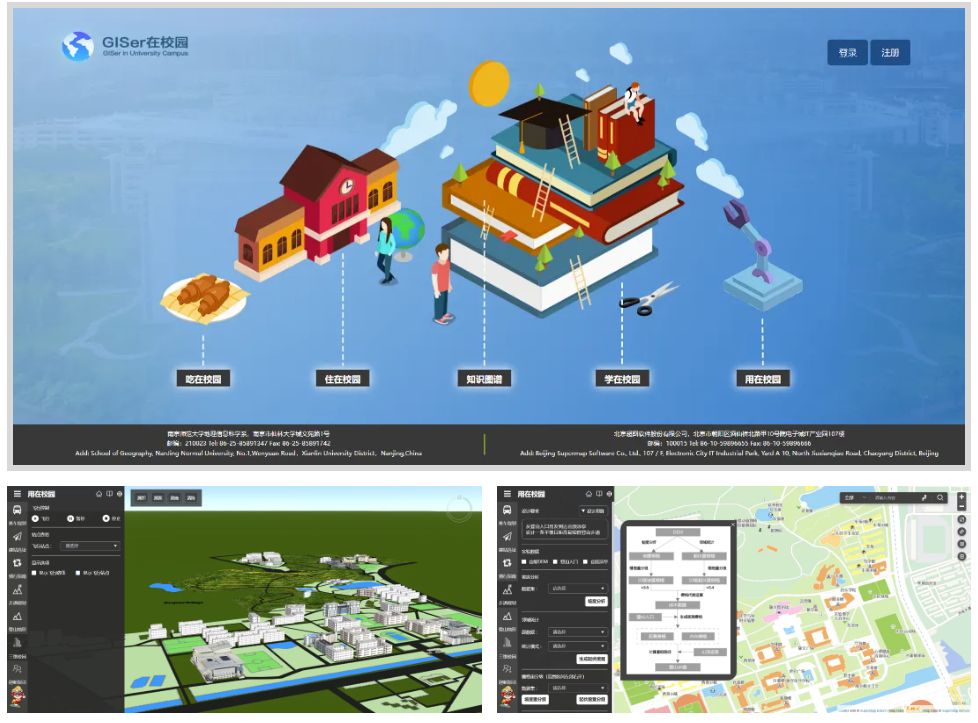Click the GISer在校园 globe logo

point(77,46)
